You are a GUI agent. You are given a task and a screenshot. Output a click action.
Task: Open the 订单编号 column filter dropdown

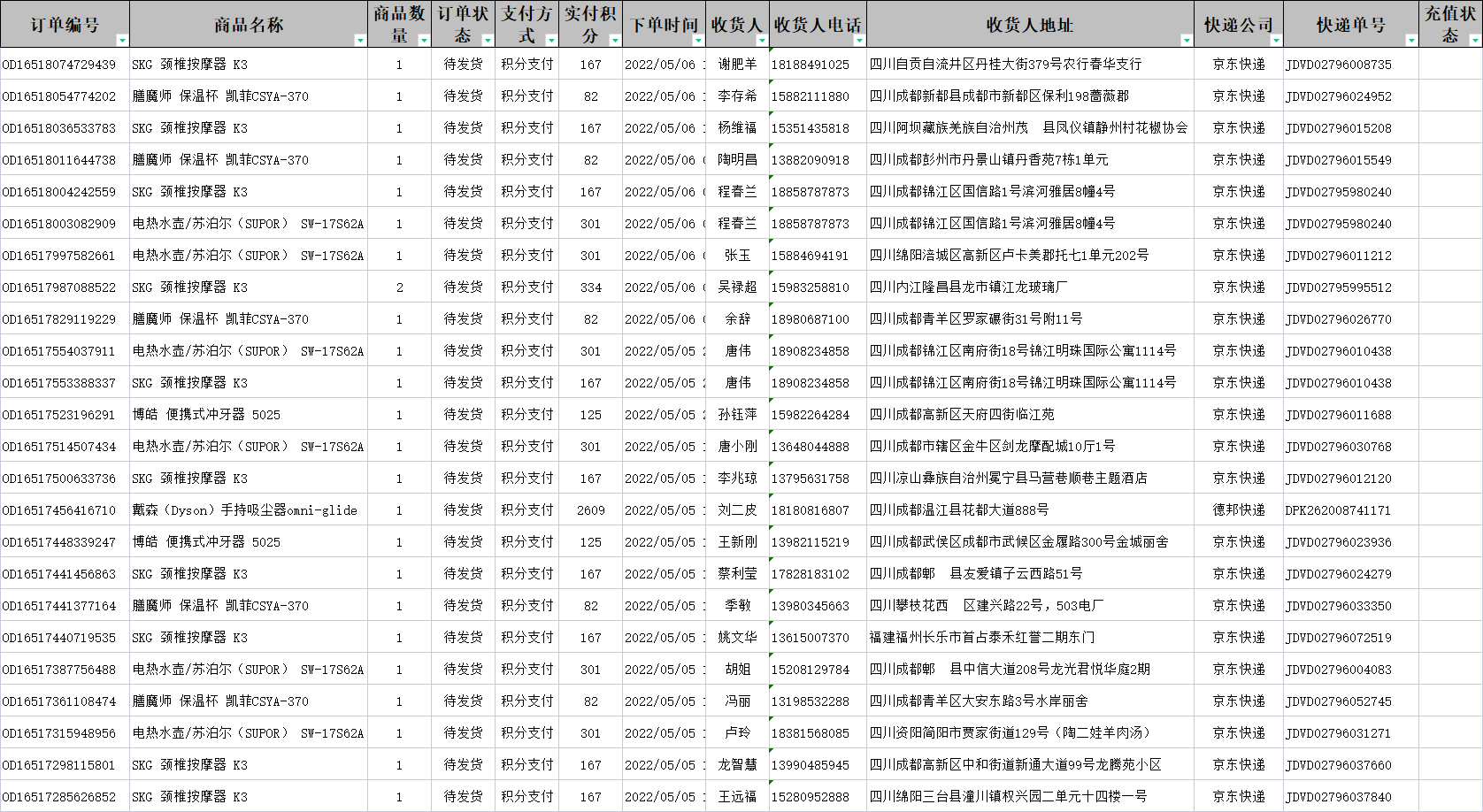coord(122,41)
